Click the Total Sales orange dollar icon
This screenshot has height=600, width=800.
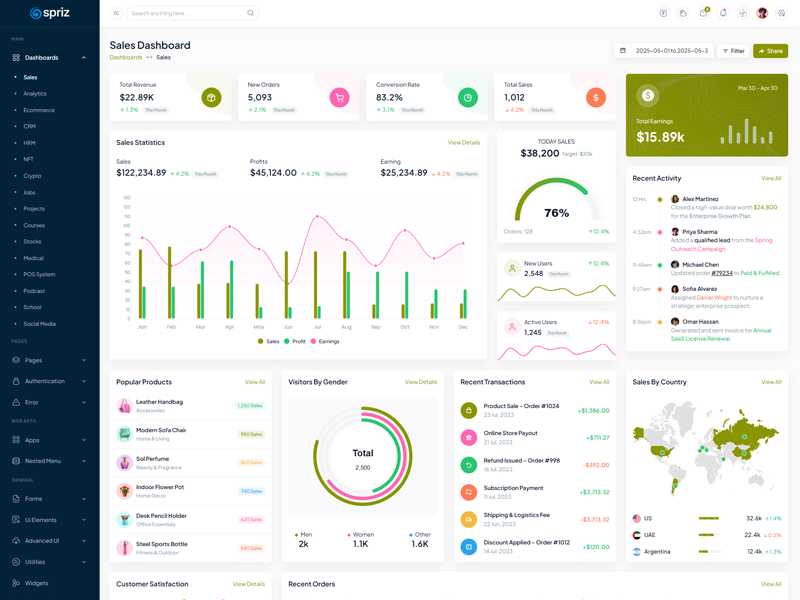pyautogui.click(x=596, y=97)
